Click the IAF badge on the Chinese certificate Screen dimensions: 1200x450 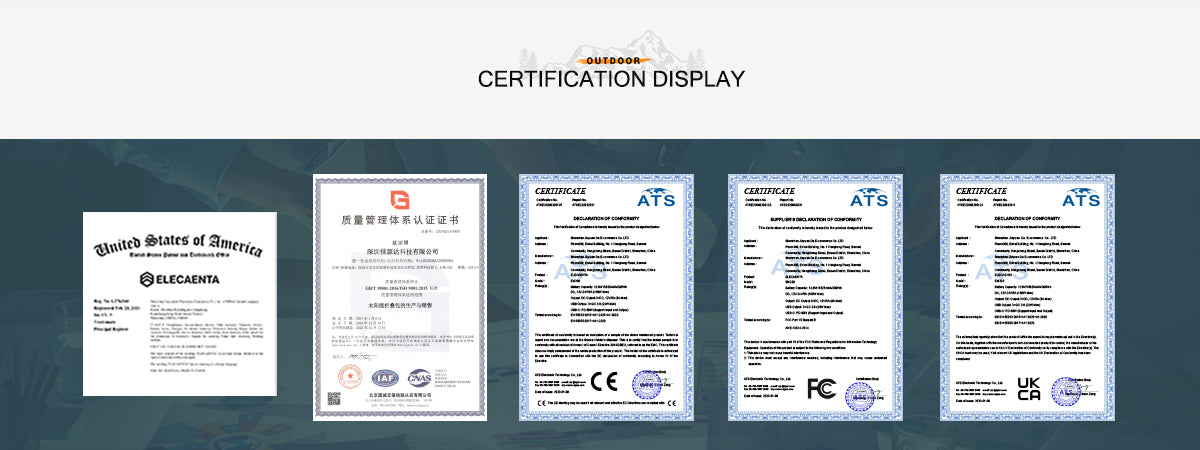385,377
